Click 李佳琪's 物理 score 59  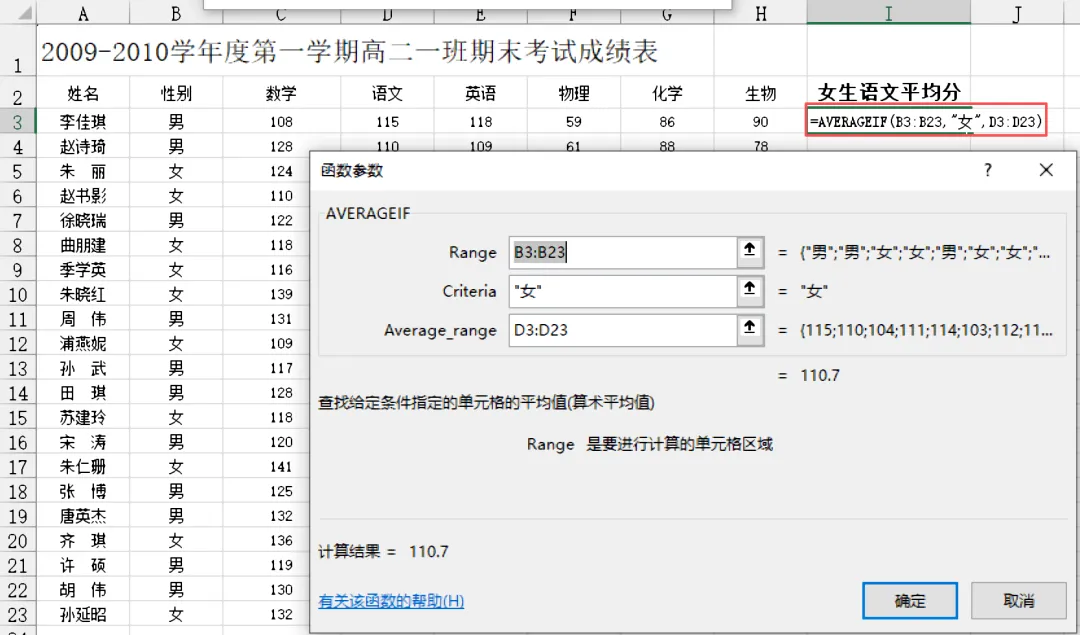pos(574,122)
